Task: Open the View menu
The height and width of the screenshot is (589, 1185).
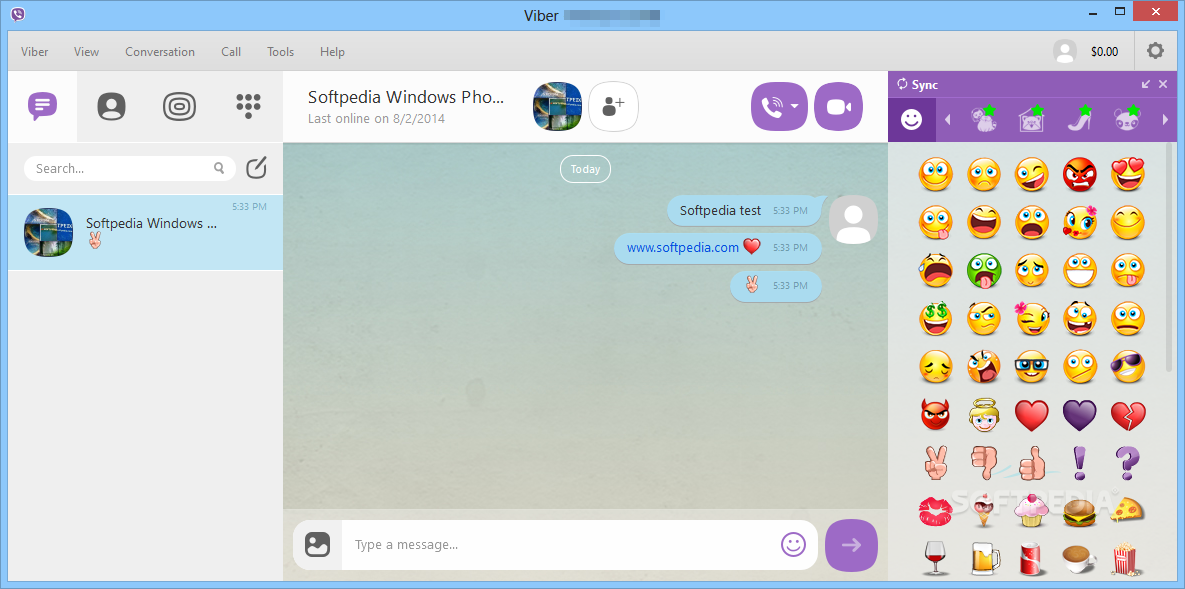Action: pyautogui.click(x=86, y=52)
